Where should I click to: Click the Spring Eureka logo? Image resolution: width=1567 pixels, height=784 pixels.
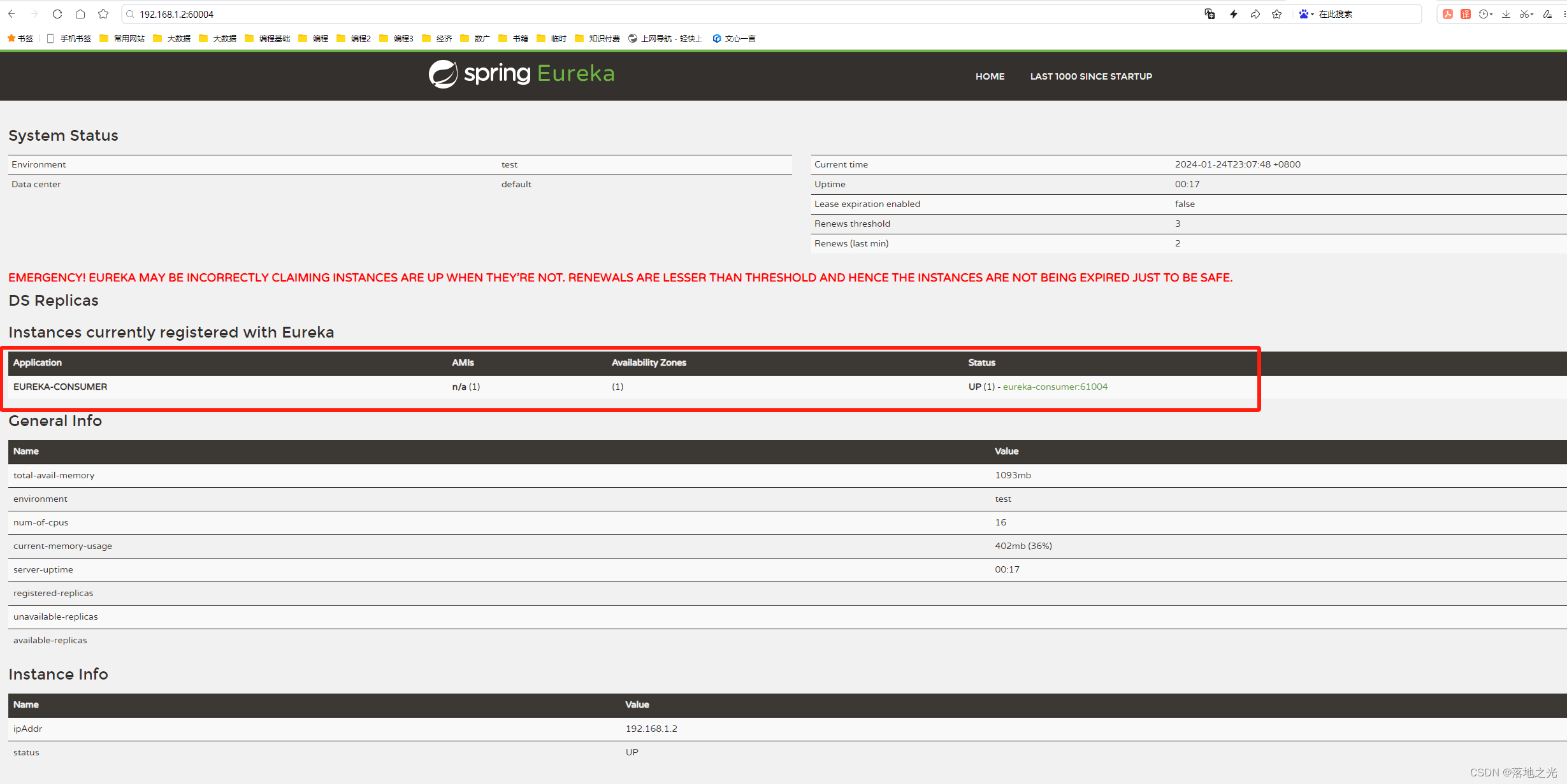click(x=521, y=74)
